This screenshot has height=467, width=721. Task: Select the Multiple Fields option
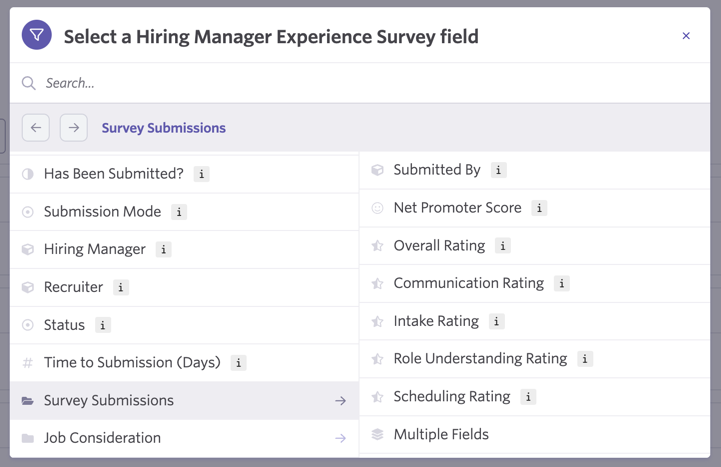[535, 434]
